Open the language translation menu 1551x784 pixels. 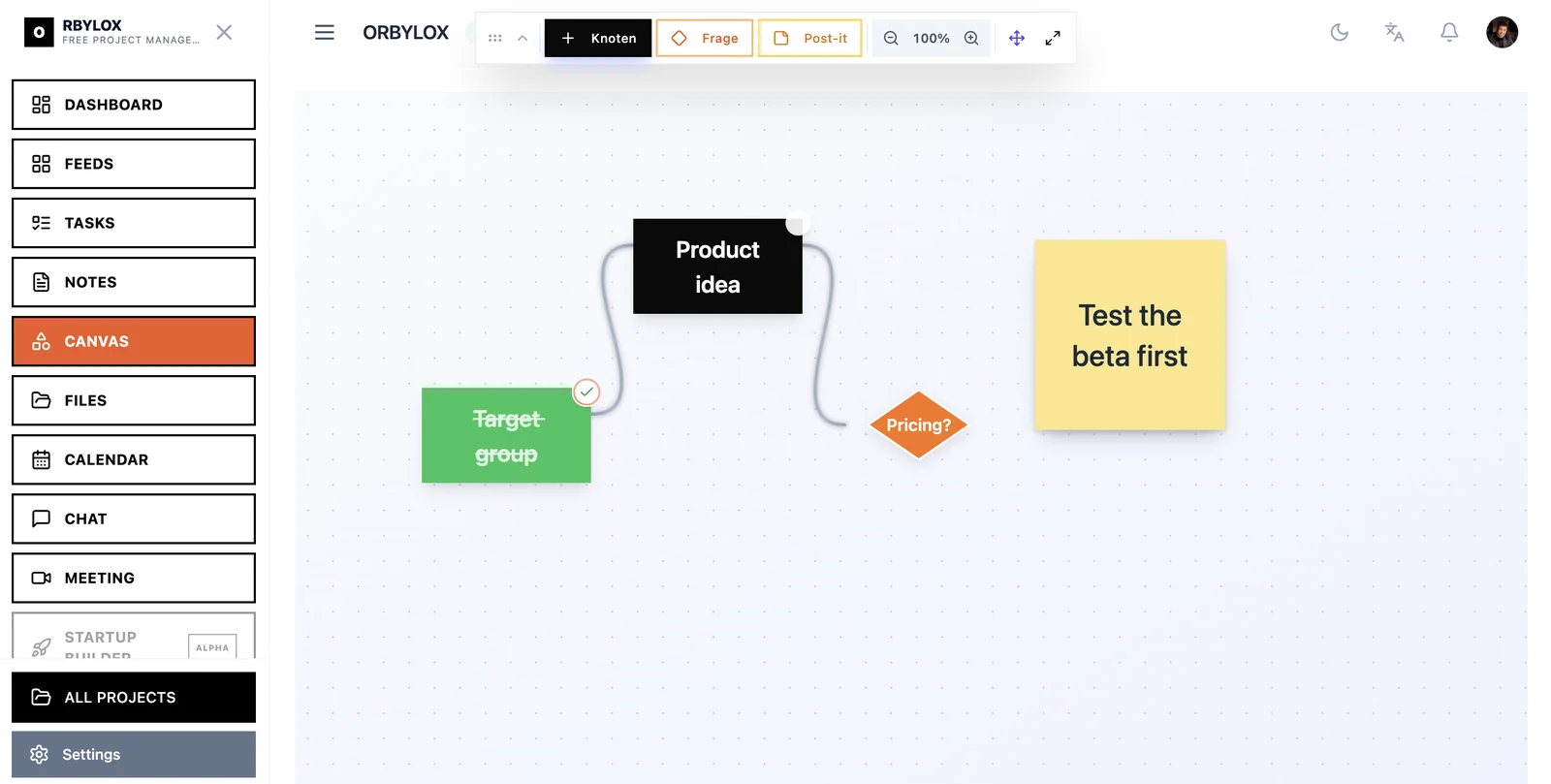pyautogui.click(x=1395, y=33)
